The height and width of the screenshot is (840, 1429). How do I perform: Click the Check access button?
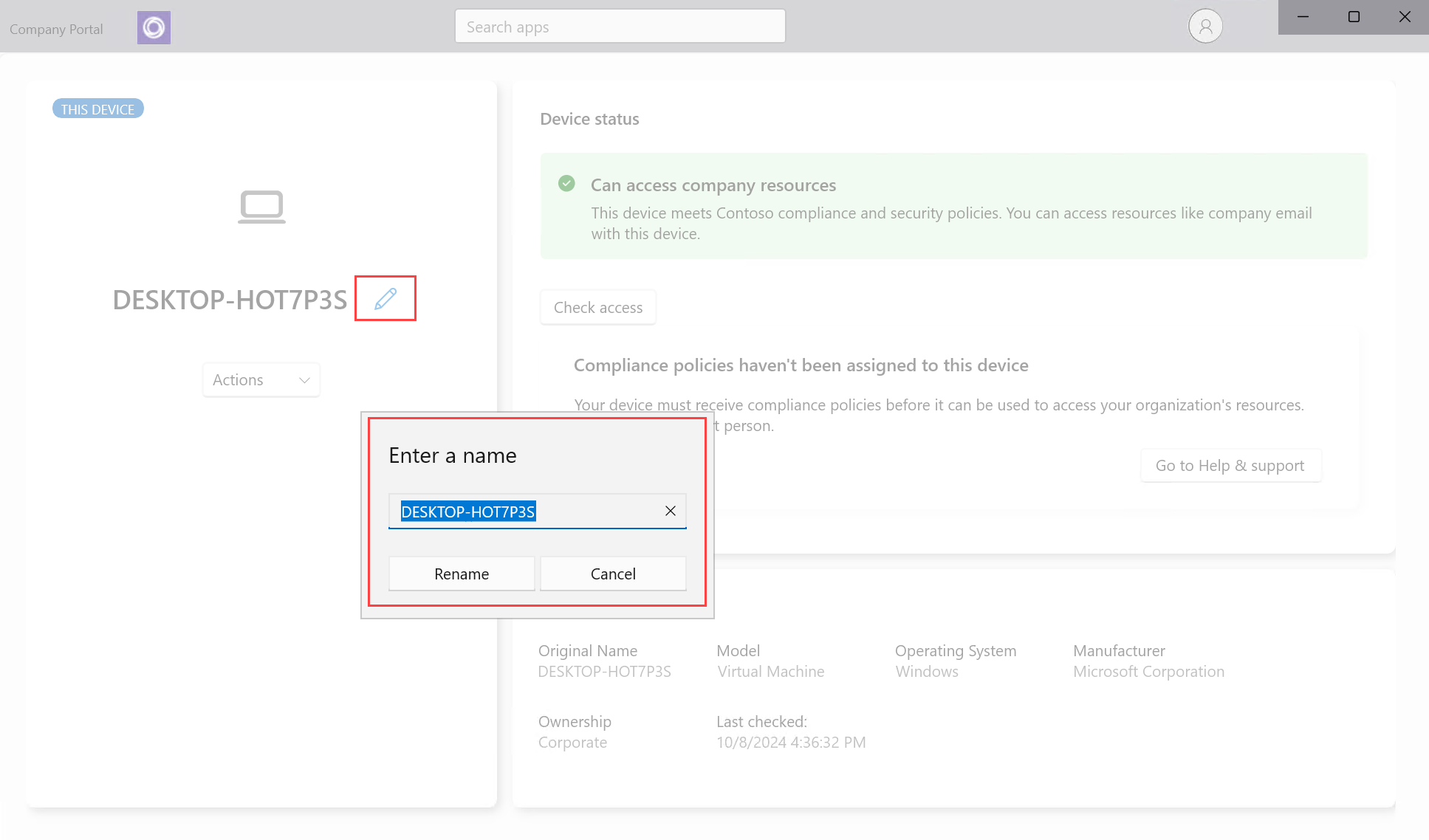pyautogui.click(x=598, y=307)
